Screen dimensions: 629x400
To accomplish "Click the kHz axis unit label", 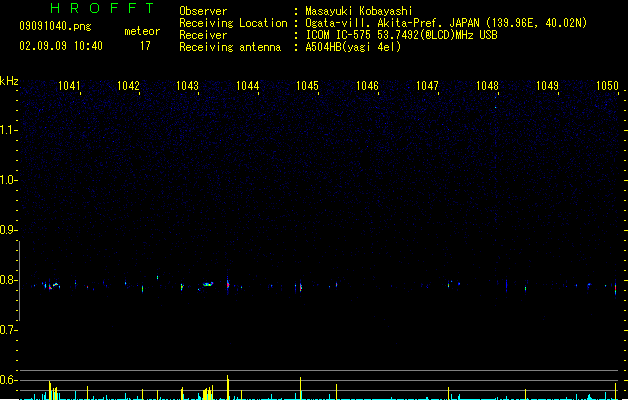I will [9, 81].
